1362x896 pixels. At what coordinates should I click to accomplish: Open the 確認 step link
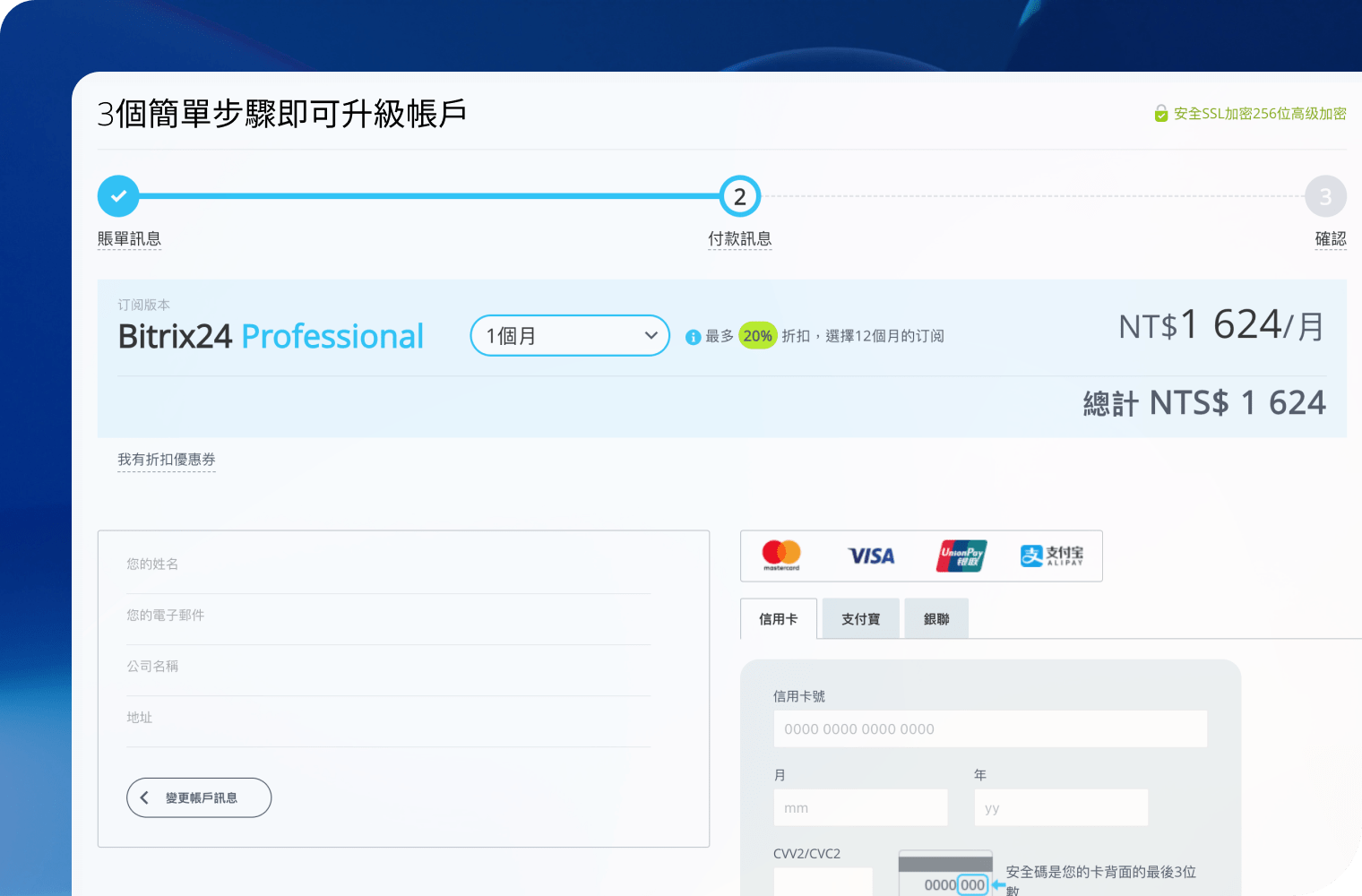point(1331,239)
